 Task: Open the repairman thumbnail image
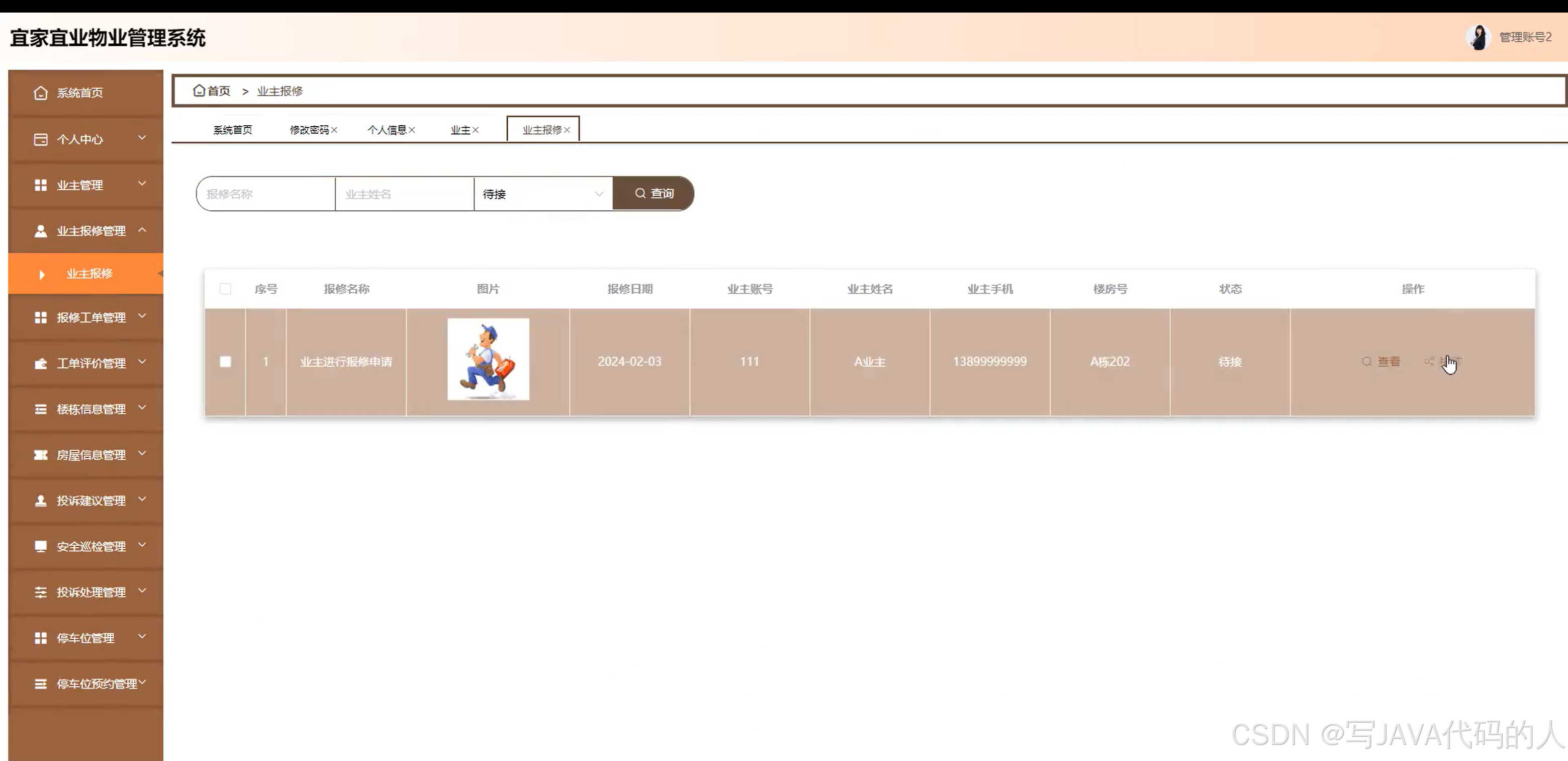pyautogui.click(x=488, y=359)
